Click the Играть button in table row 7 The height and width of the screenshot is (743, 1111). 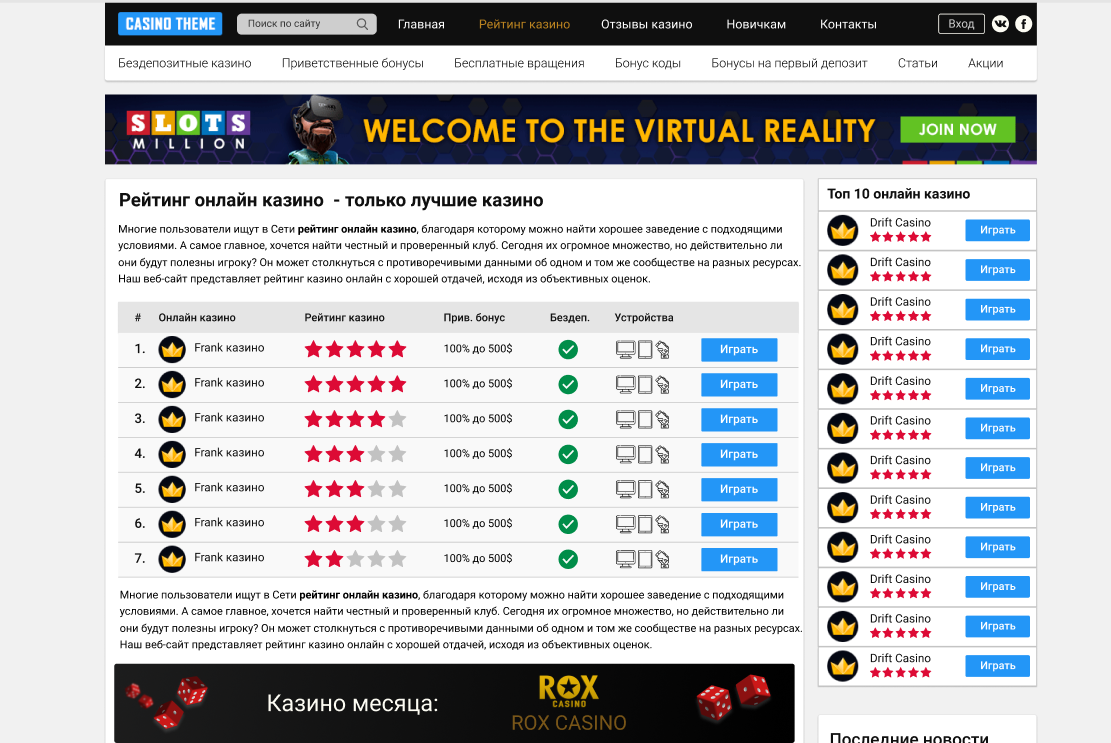[x=739, y=559]
